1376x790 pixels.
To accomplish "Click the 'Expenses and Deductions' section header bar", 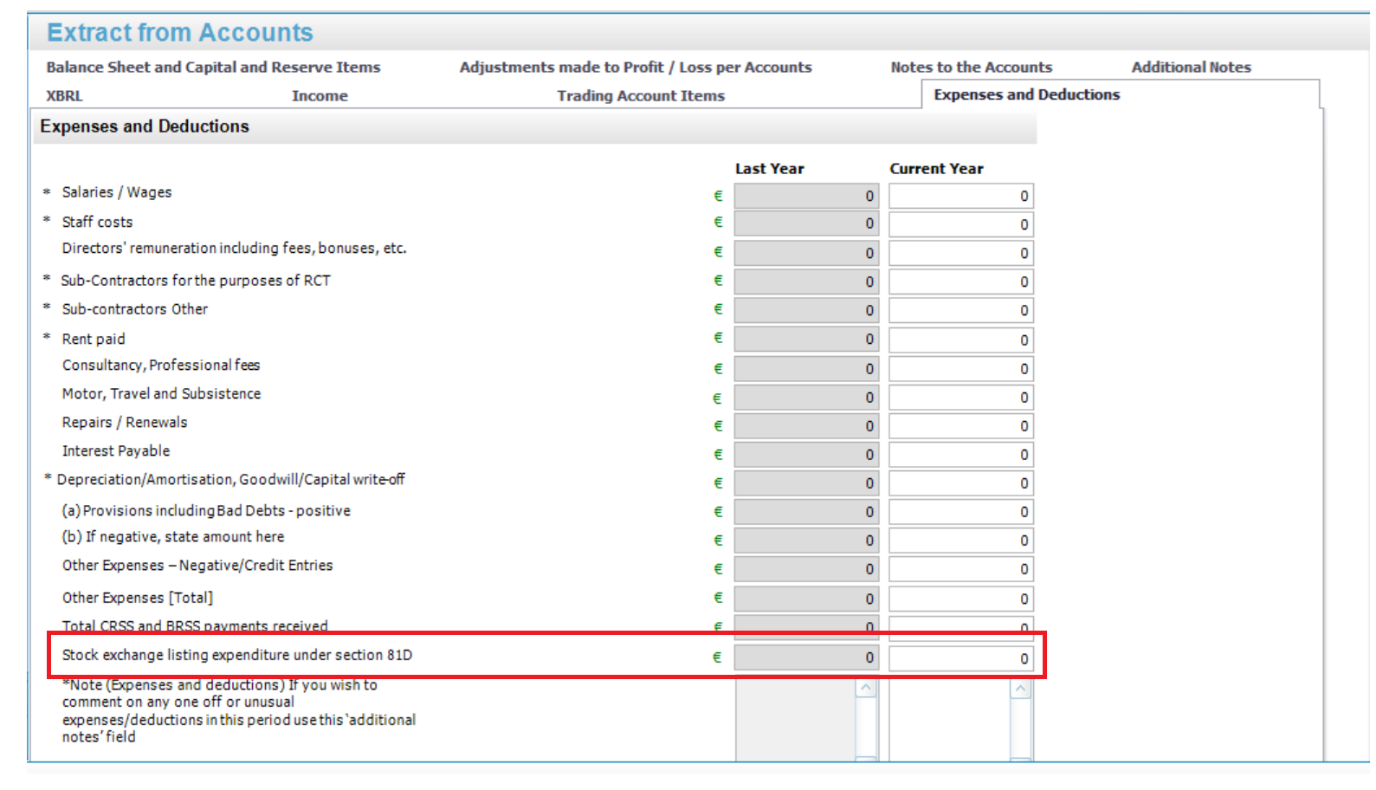I will click(x=535, y=127).
